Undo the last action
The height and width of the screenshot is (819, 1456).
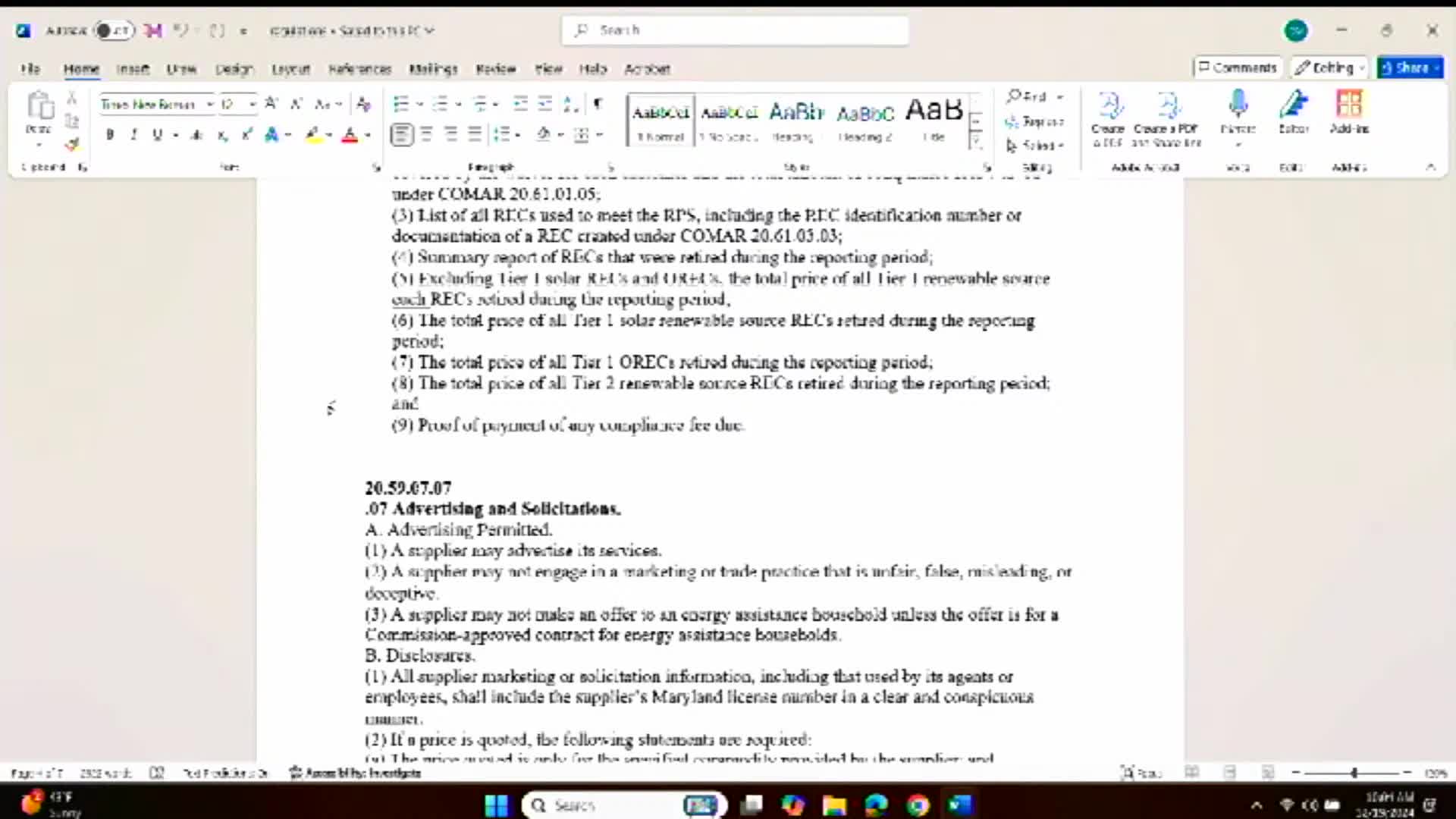pos(180,30)
